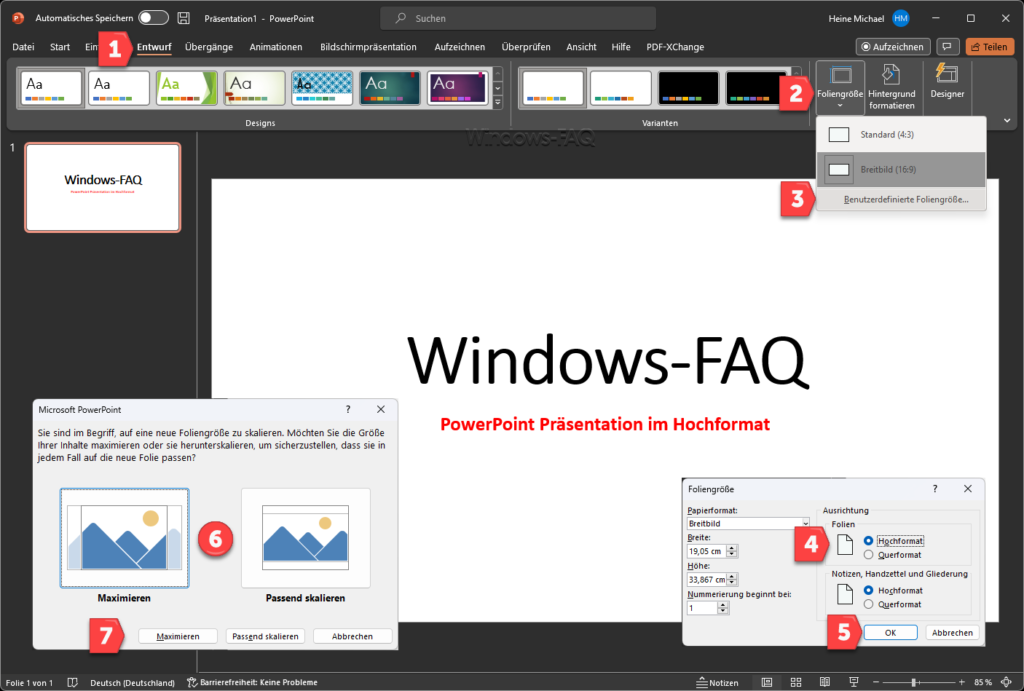Open the Animationen tab
Image resolution: width=1024 pixels, height=691 pixels.
(x=276, y=47)
